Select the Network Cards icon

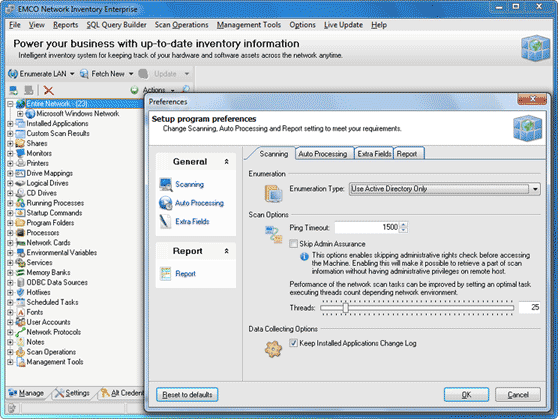coord(20,243)
